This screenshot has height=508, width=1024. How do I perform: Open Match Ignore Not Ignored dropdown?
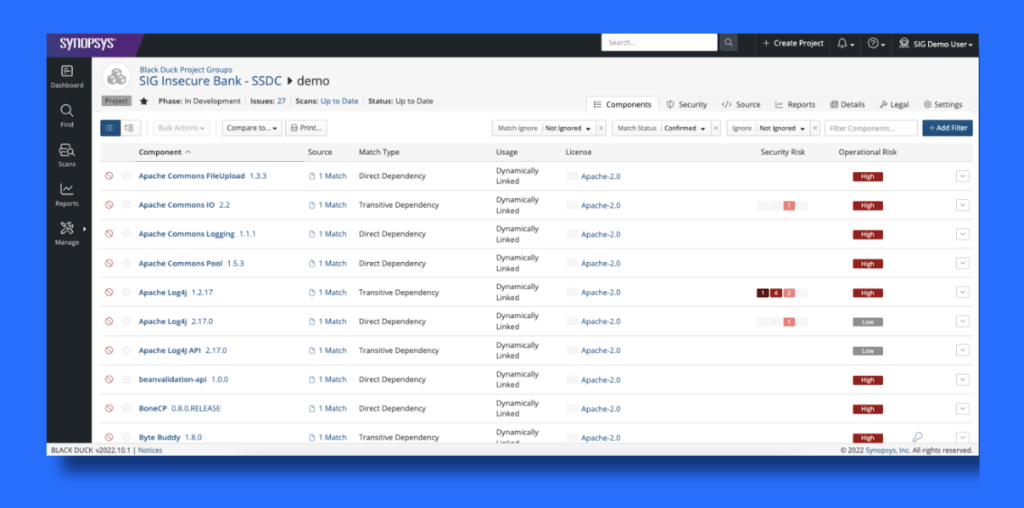(568, 128)
